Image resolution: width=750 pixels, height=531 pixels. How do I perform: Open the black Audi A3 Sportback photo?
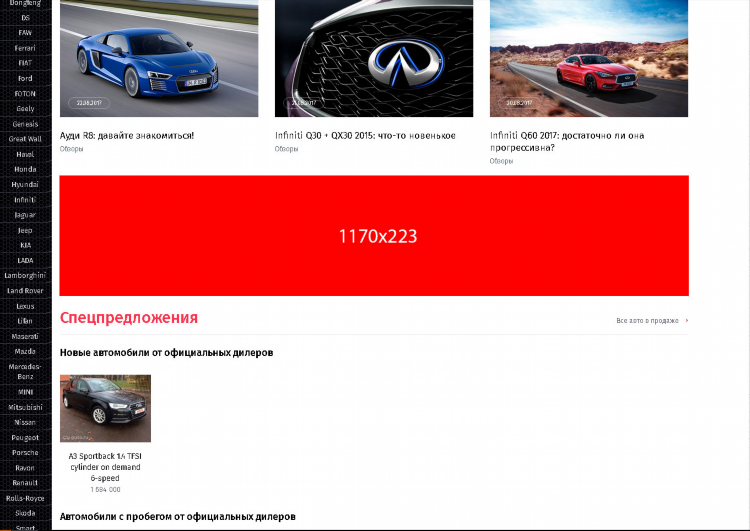tap(105, 409)
